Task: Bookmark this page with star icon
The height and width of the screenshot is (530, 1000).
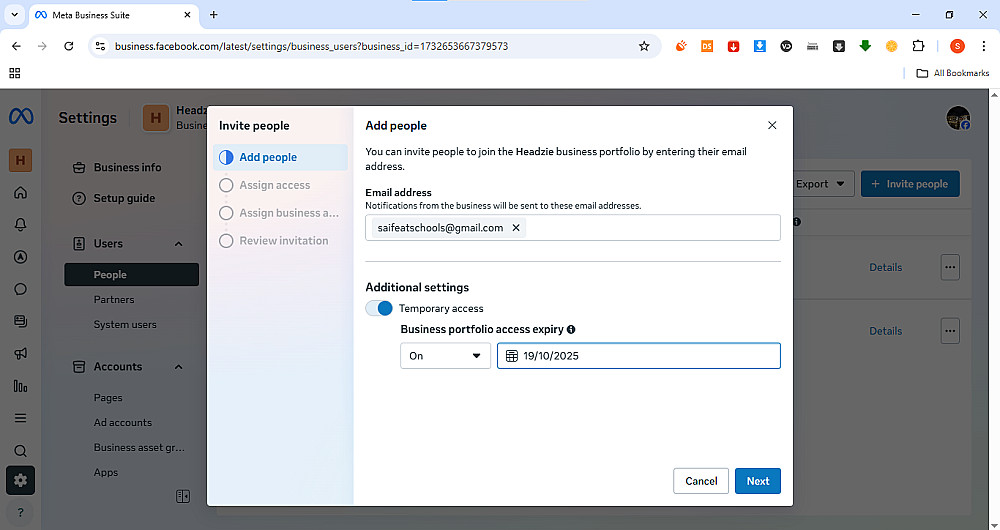Action: (x=644, y=46)
